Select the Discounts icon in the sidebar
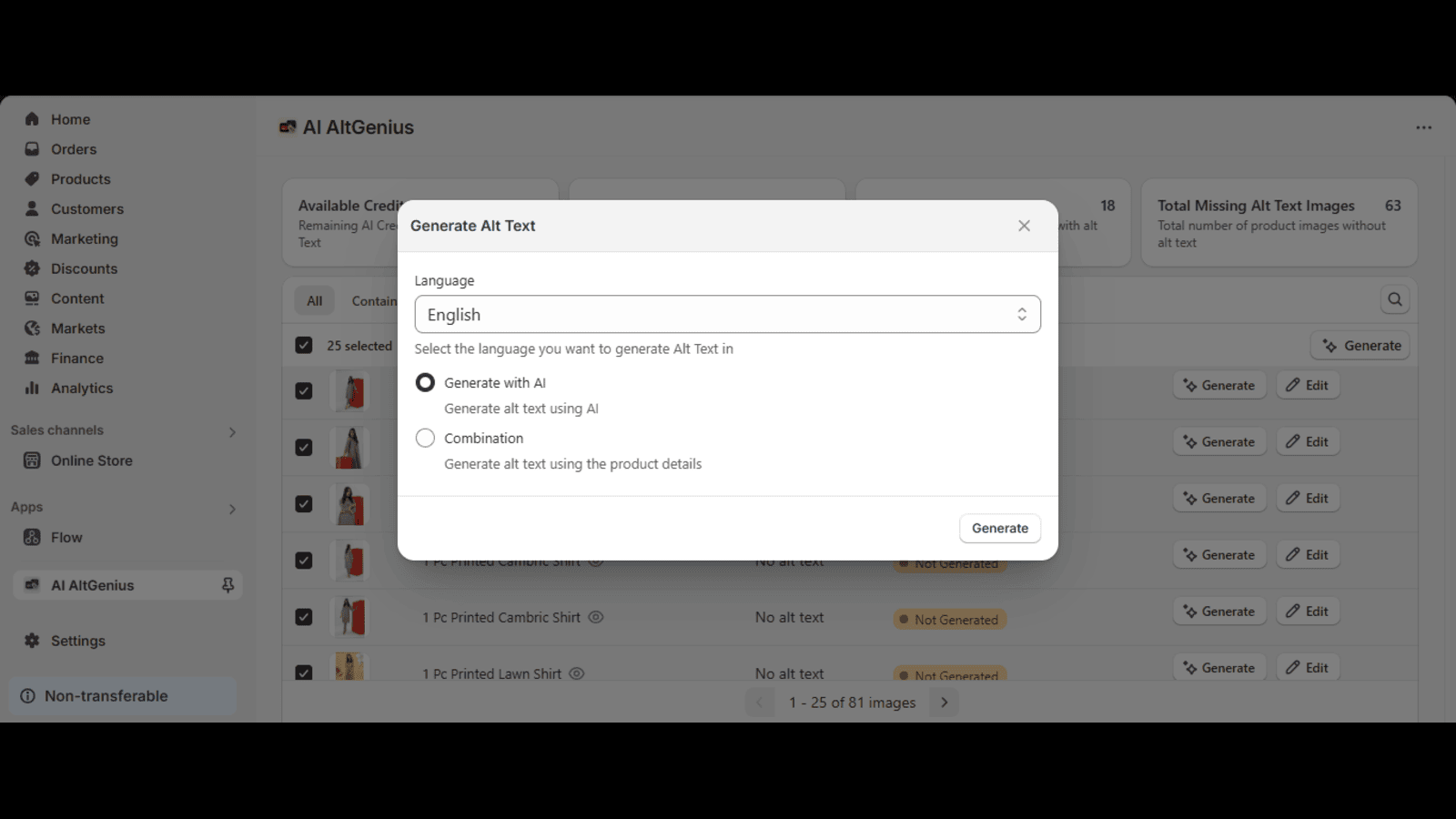The image size is (1456, 819). (32, 268)
